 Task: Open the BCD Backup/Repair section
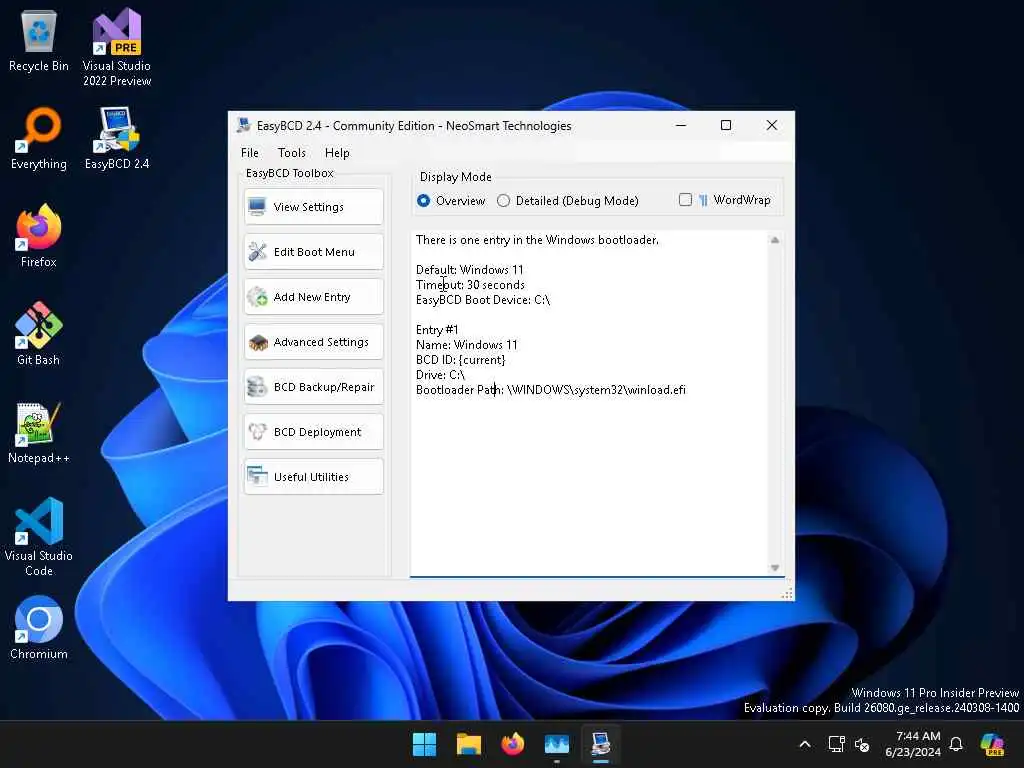click(x=314, y=387)
